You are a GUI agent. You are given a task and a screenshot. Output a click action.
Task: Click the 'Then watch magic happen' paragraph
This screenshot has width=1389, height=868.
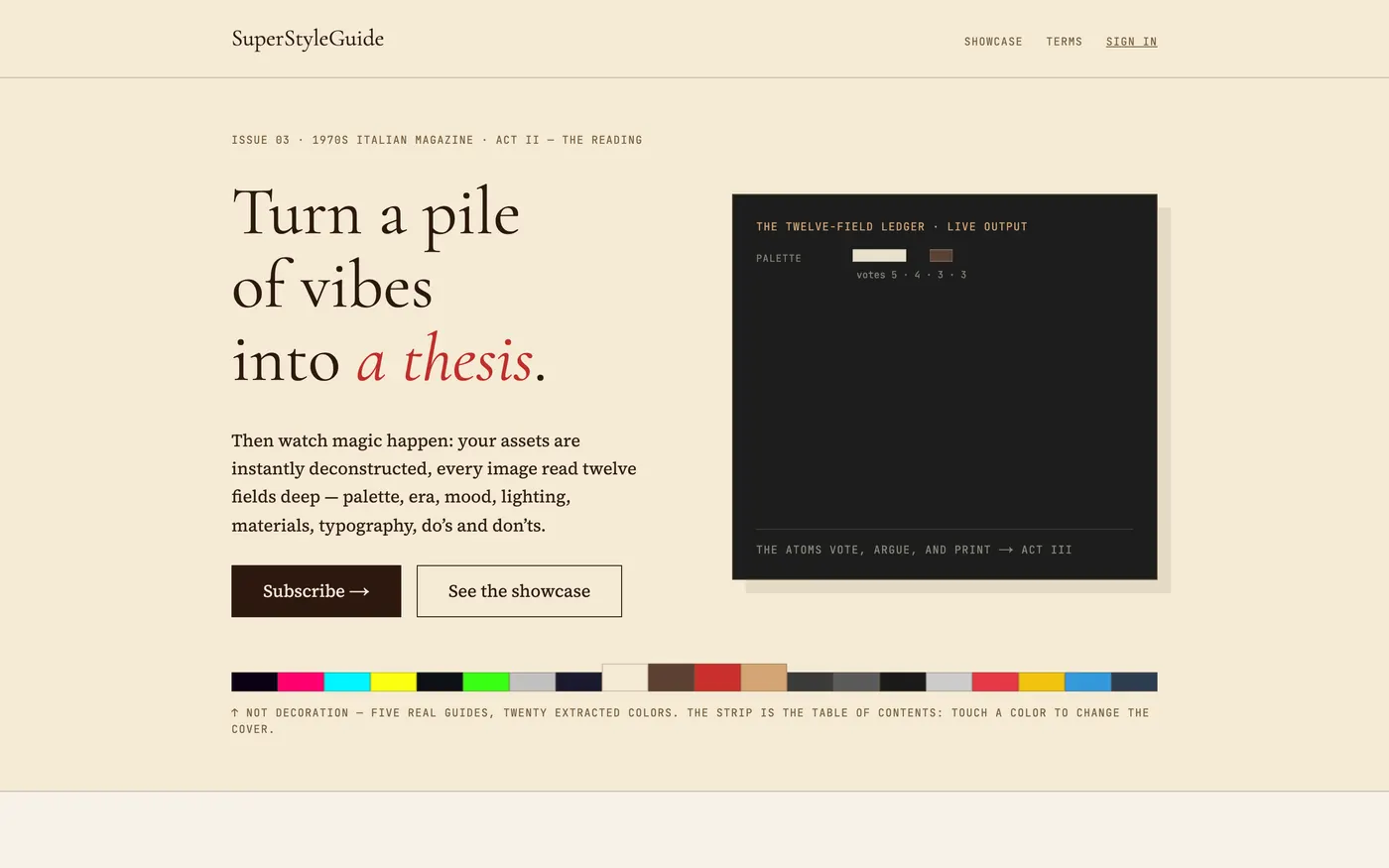[x=435, y=482]
